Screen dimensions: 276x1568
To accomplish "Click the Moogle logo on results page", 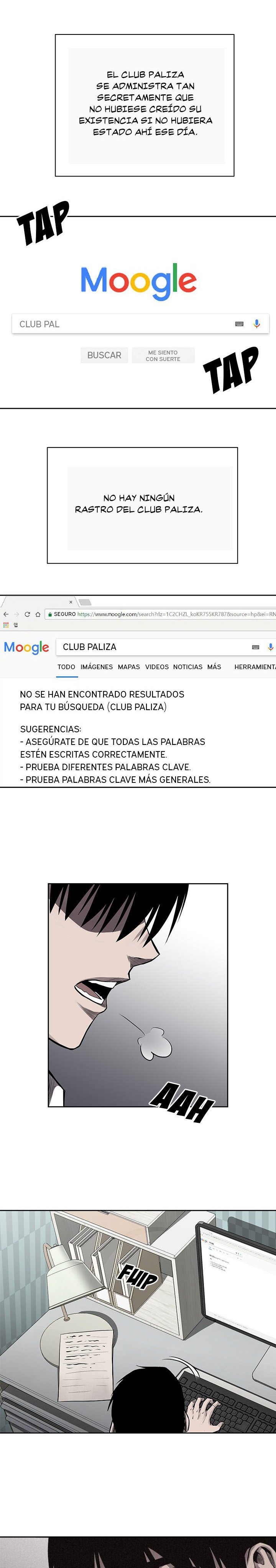I will pos(26,648).
